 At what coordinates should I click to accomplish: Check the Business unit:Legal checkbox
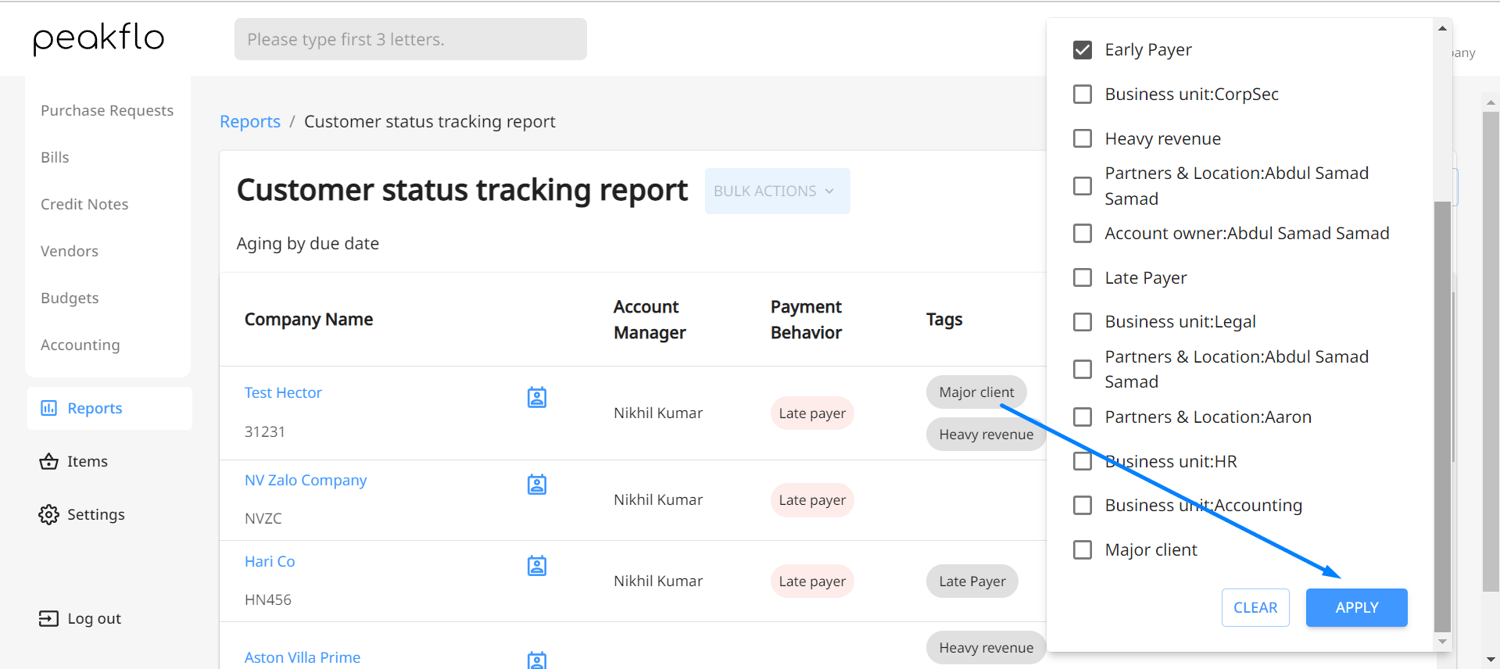pos(1082,321)
